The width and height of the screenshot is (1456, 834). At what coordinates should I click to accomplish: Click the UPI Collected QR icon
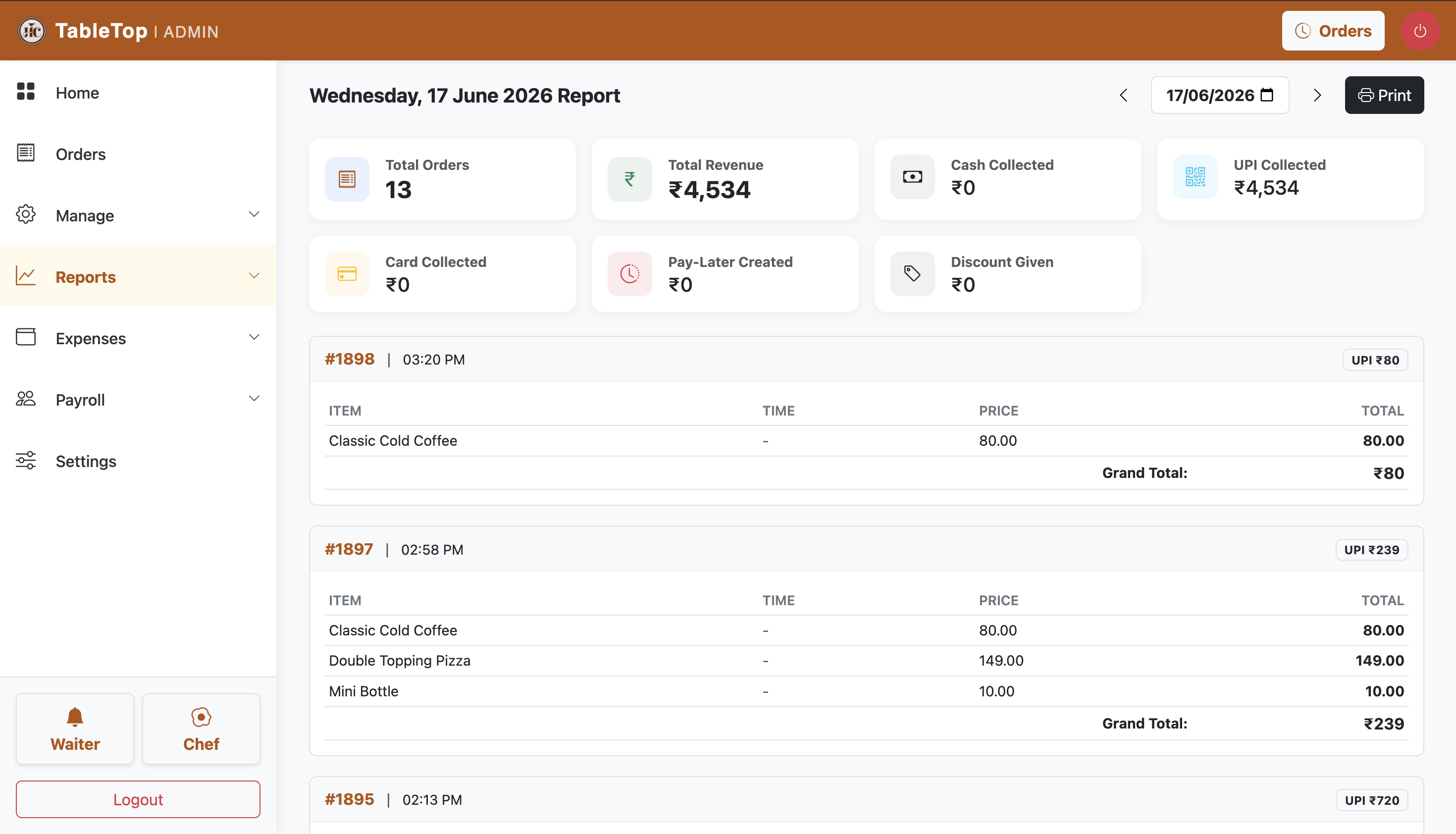point(1196,177)
